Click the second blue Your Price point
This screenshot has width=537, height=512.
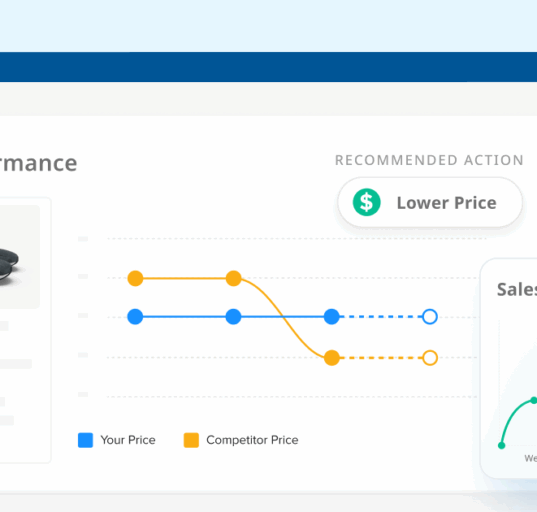point(234,317)
